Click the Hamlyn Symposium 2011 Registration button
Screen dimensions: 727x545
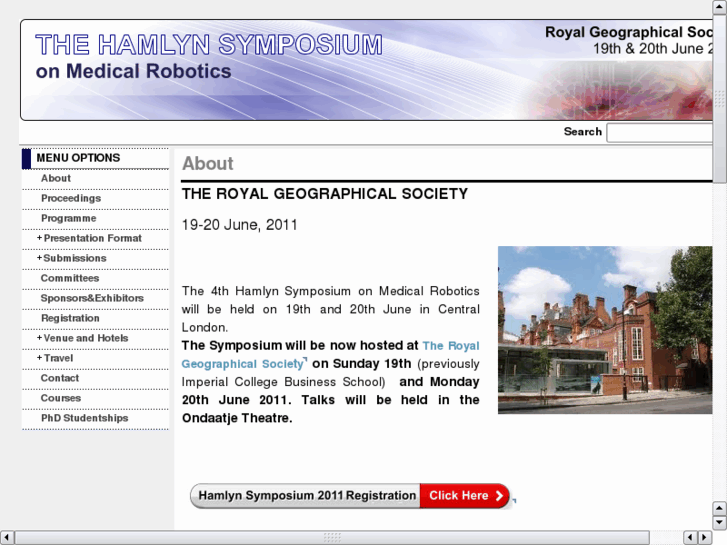(x=306, y=496)
